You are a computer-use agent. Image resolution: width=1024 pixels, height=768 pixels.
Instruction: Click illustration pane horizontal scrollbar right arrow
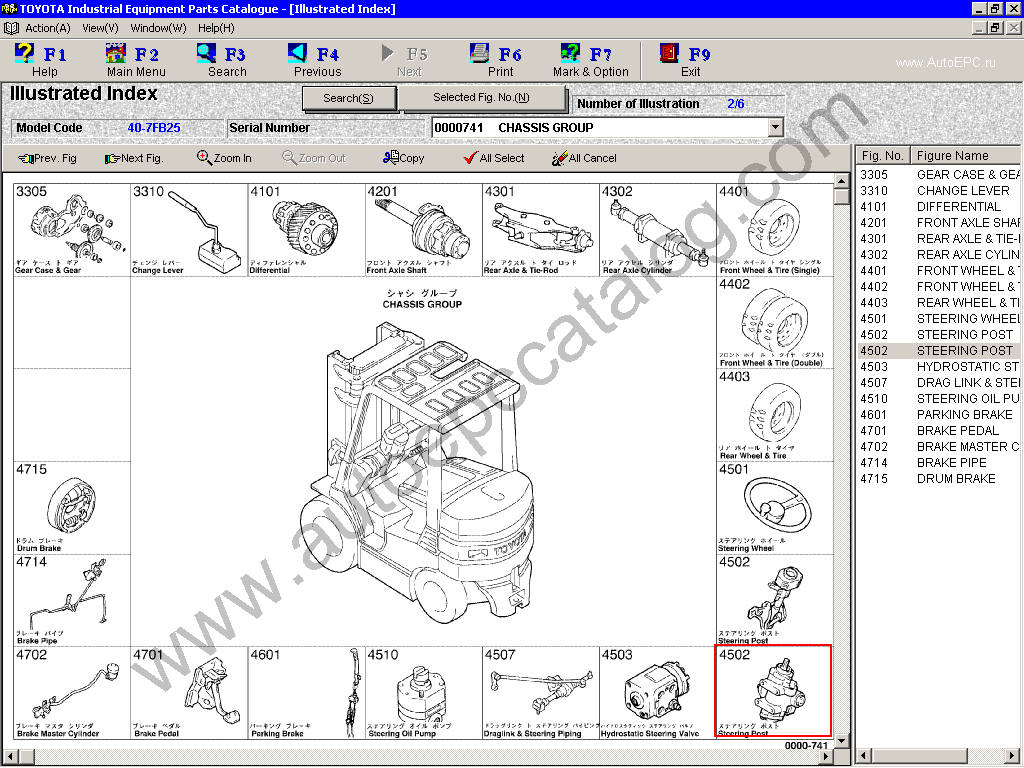[827, 756]
